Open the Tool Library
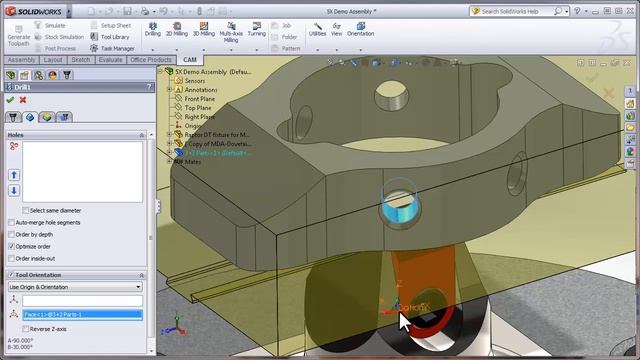 (x=110, y=37)
